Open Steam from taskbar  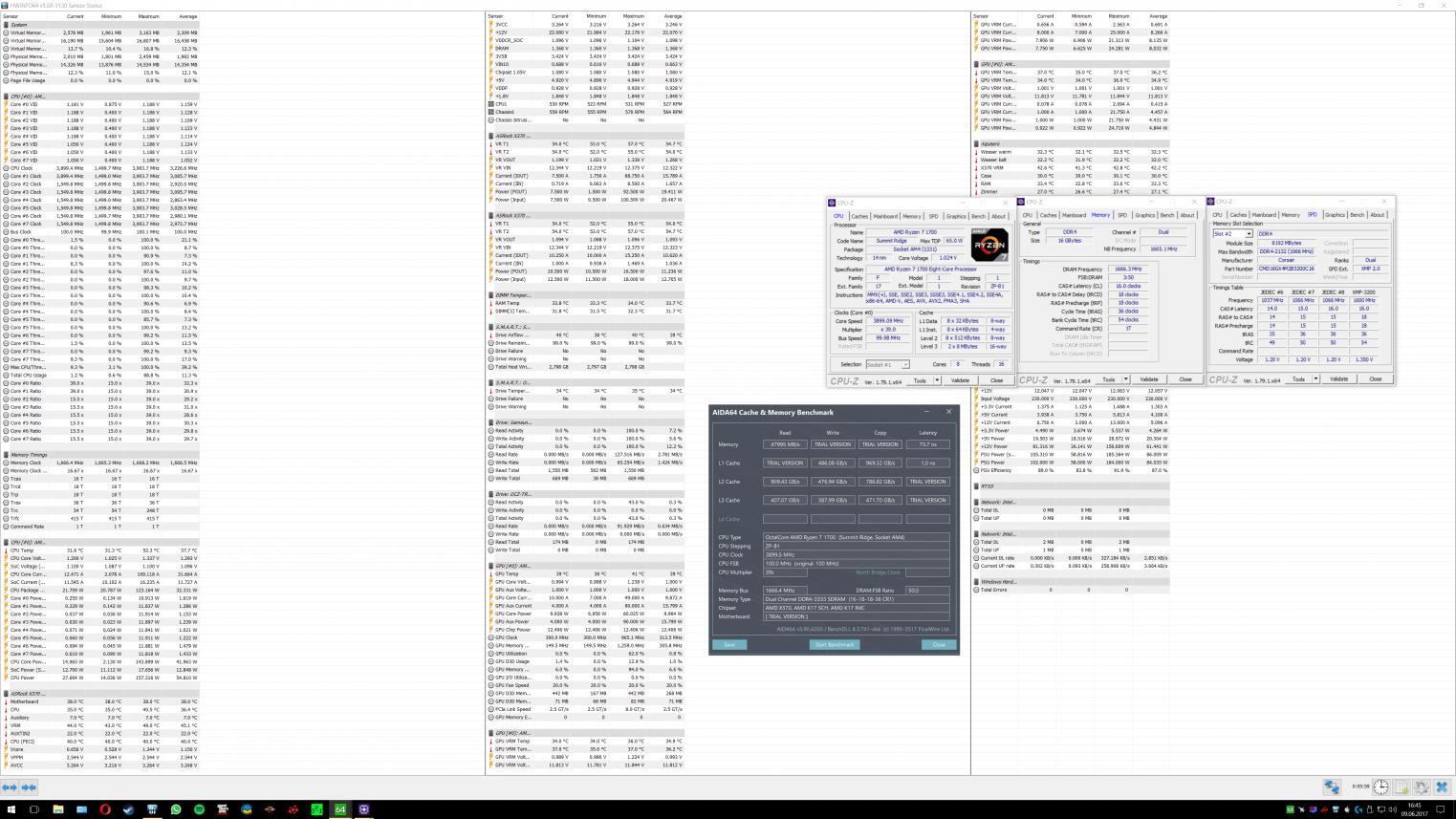128,808
